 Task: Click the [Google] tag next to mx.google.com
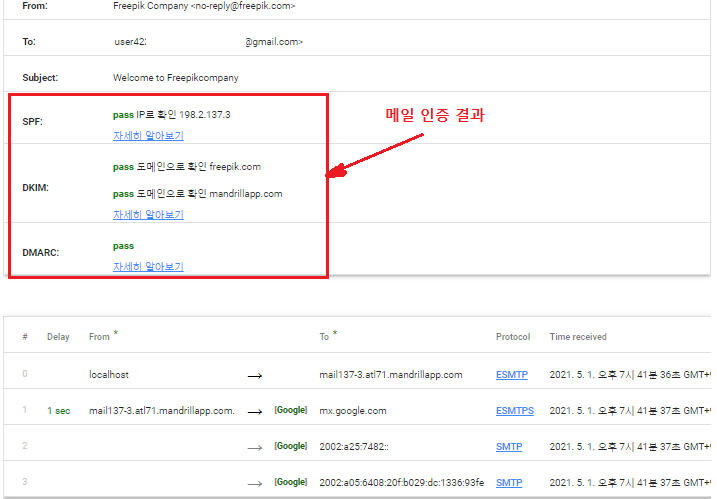(291, 410)
